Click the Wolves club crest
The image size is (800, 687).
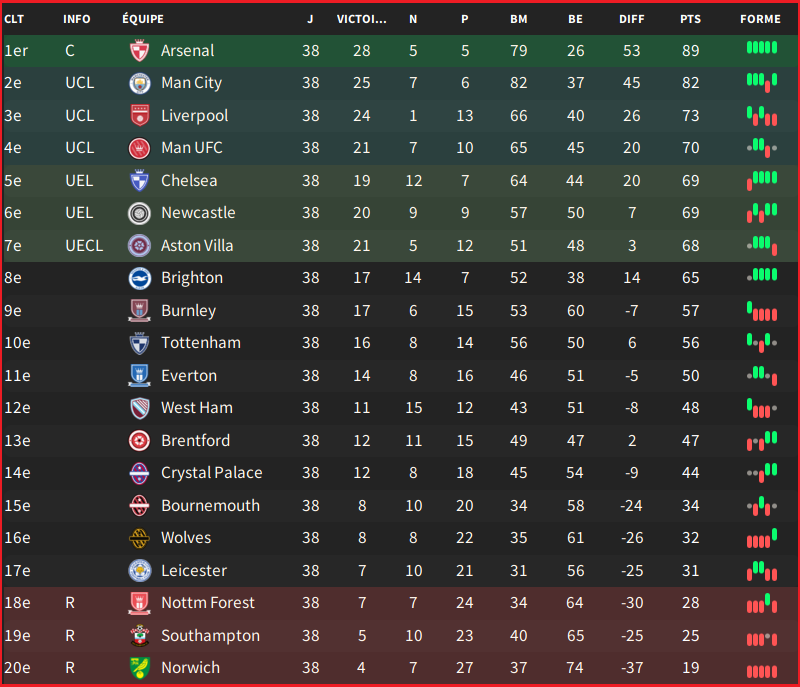click(139, 538)
